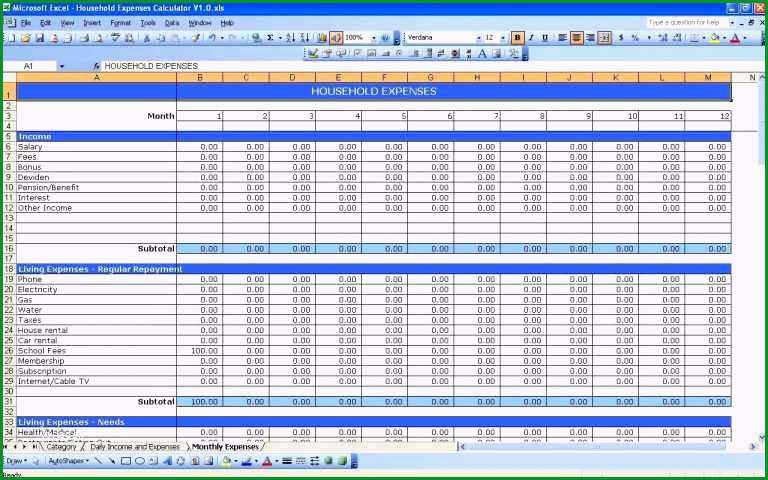Increase decimal places
Screen dimensions: 768x480
click(663, 38)
